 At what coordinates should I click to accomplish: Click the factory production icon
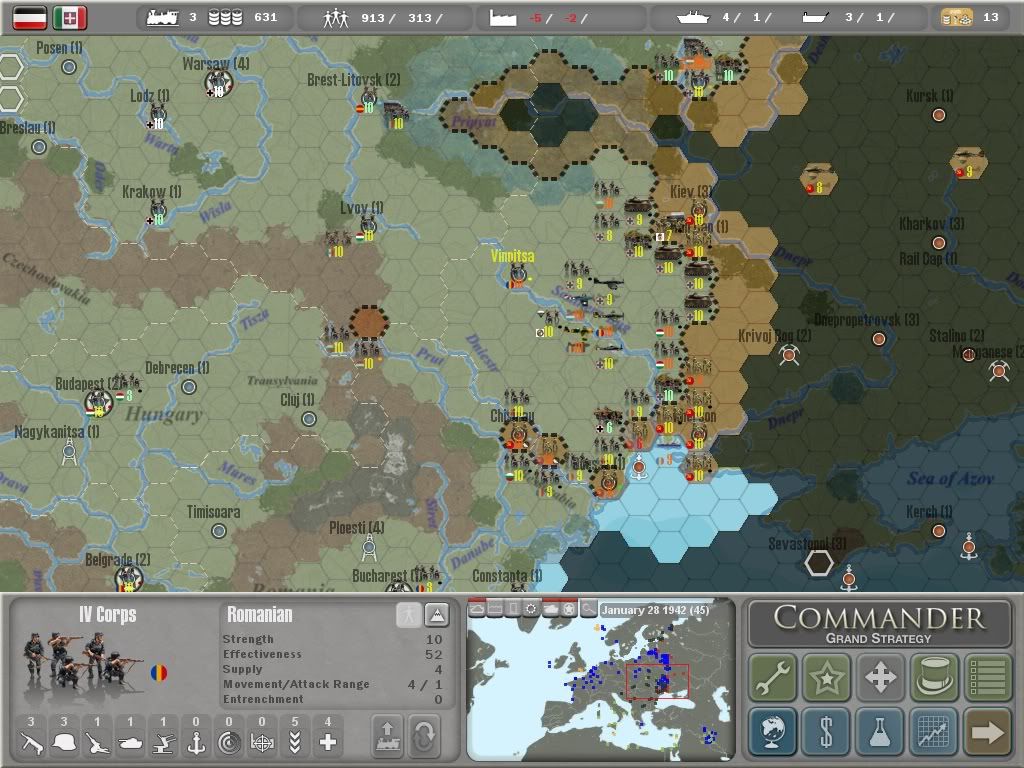click(503, 18)
